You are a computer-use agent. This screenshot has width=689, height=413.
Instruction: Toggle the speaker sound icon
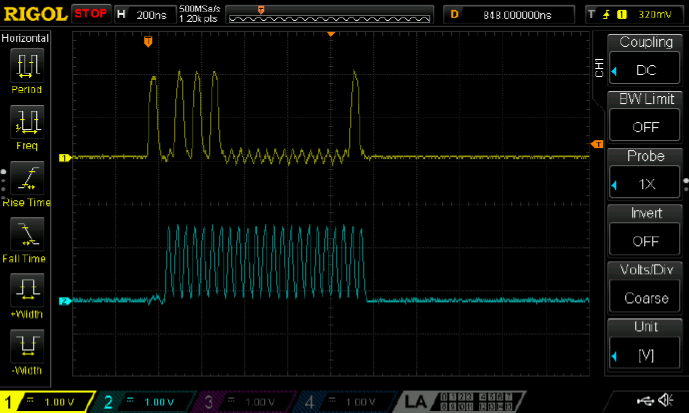(666, 400)
